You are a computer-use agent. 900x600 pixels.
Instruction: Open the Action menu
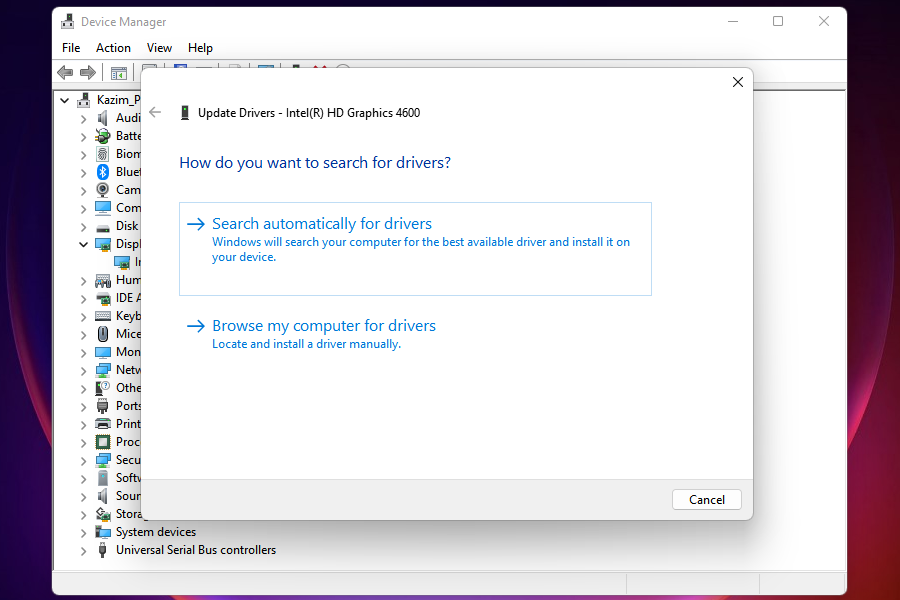113,48
